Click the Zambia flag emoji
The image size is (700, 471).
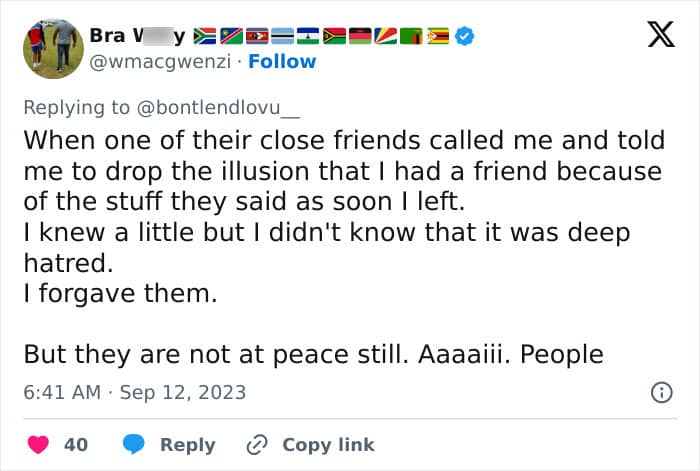pos(412,36)
